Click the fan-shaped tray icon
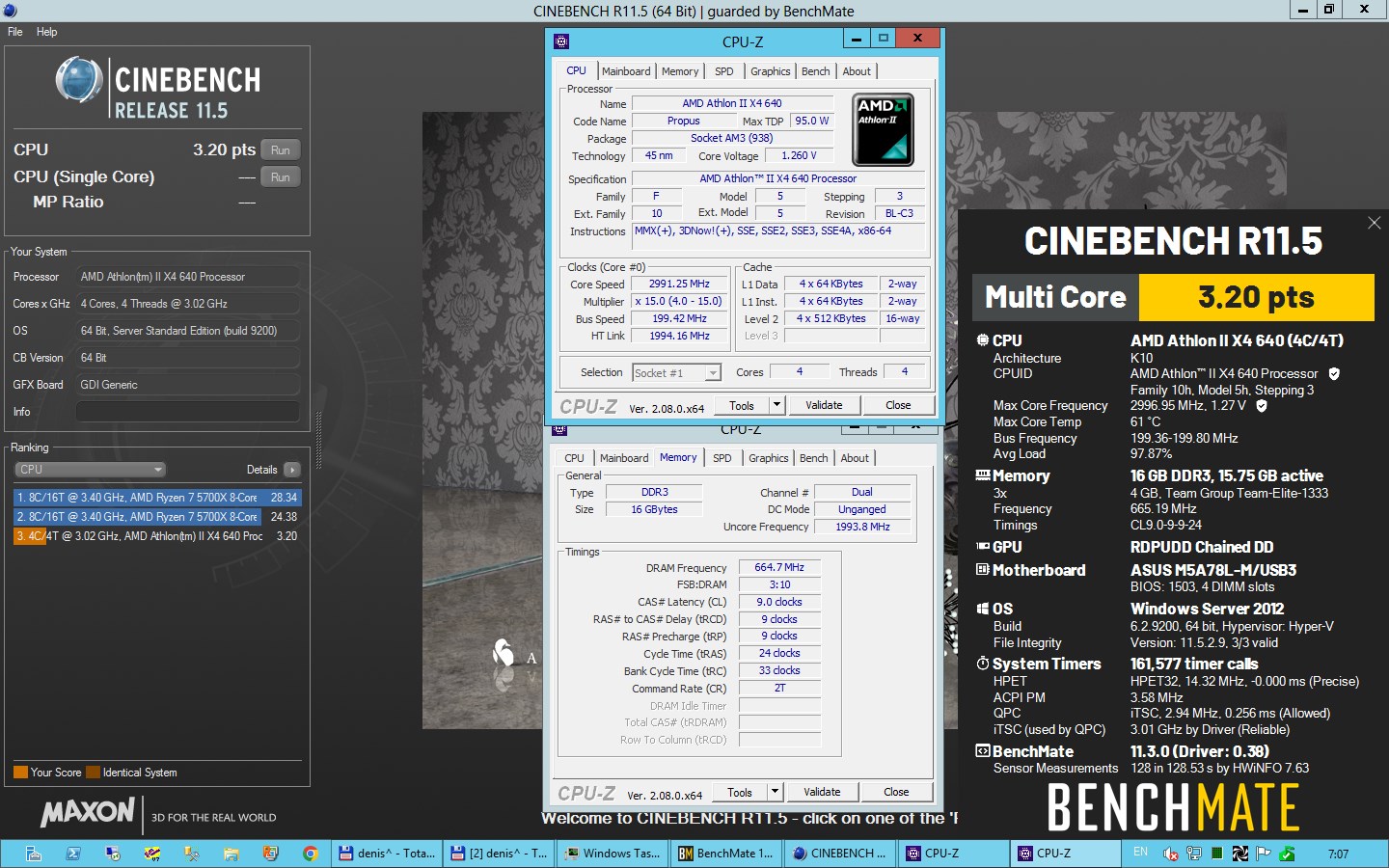 (x=1240, y=854)
